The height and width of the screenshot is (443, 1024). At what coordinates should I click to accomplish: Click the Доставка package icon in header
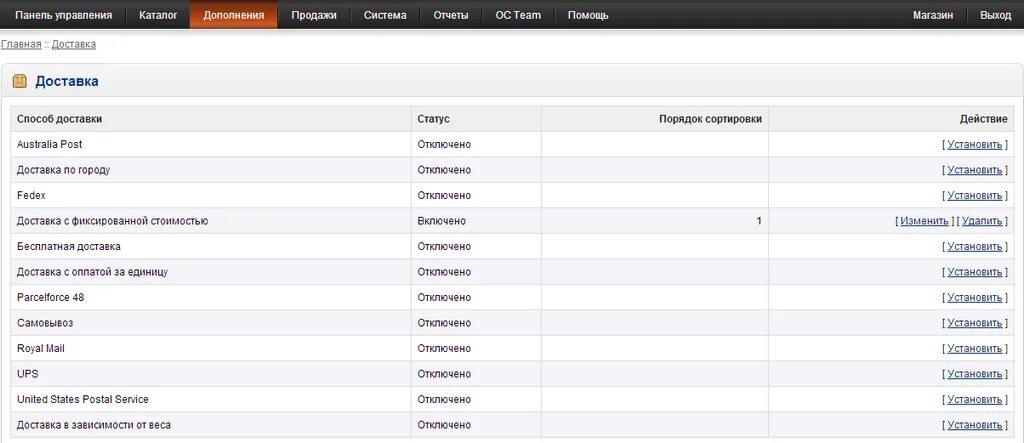coord(20,81)
